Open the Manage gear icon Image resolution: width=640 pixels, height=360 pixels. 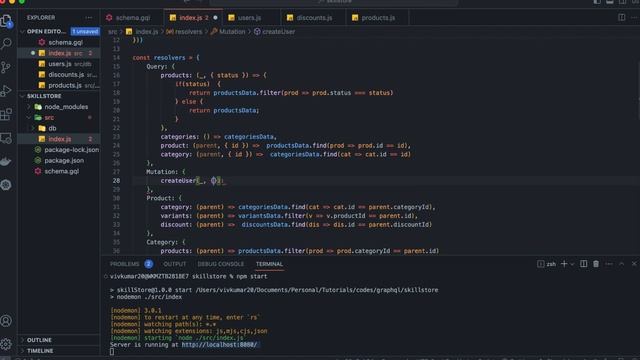[x=6, y=344]
